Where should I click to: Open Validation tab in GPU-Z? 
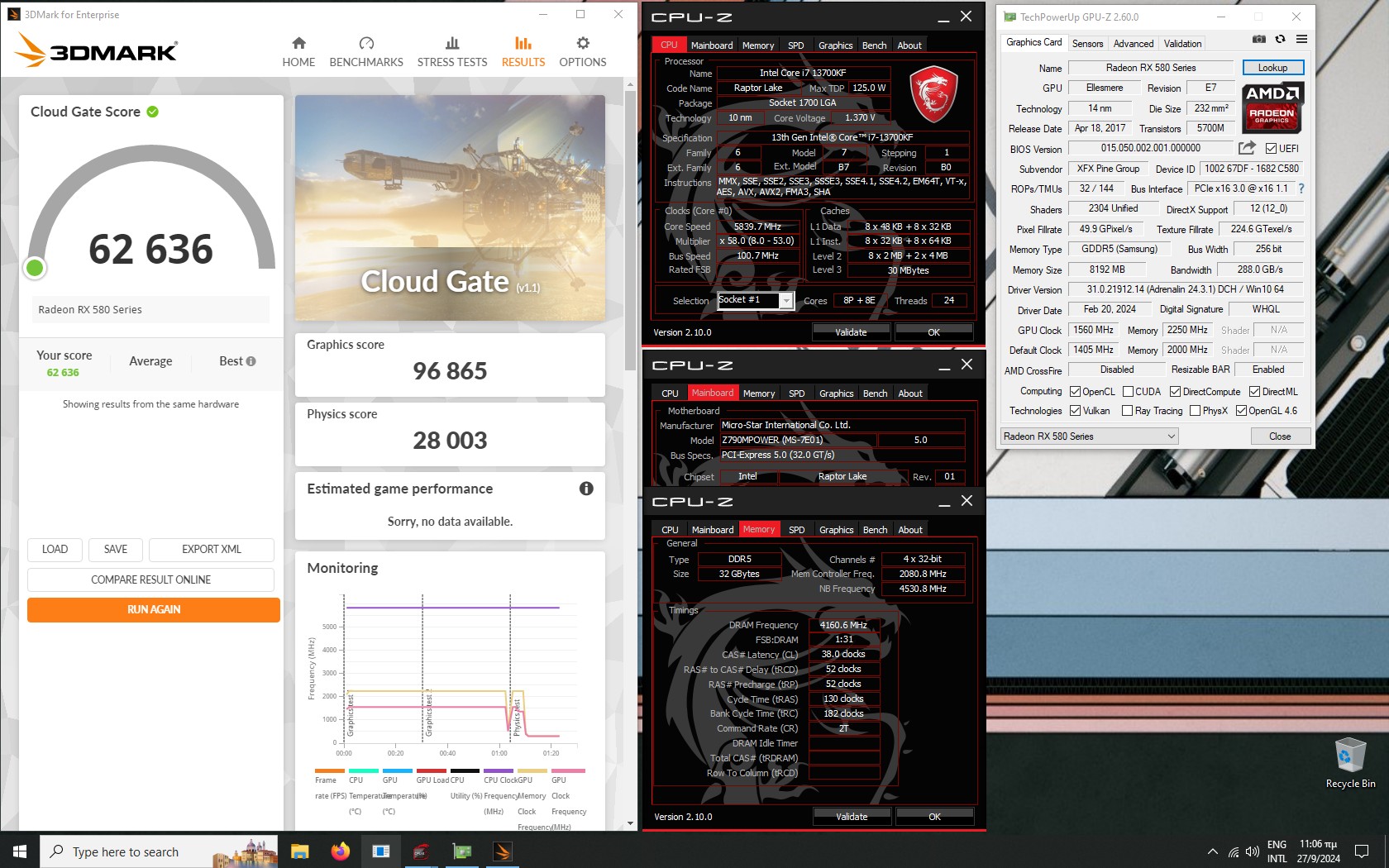coord(1182,44)
